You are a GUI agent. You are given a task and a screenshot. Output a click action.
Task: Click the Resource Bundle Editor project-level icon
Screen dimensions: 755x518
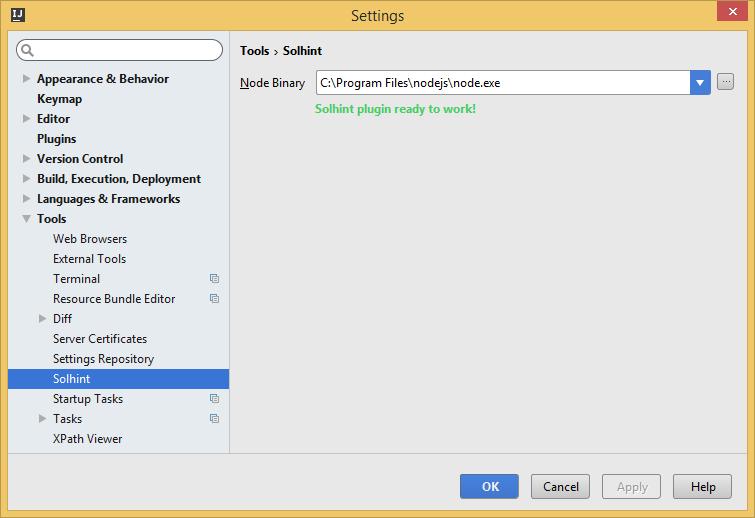214,298
